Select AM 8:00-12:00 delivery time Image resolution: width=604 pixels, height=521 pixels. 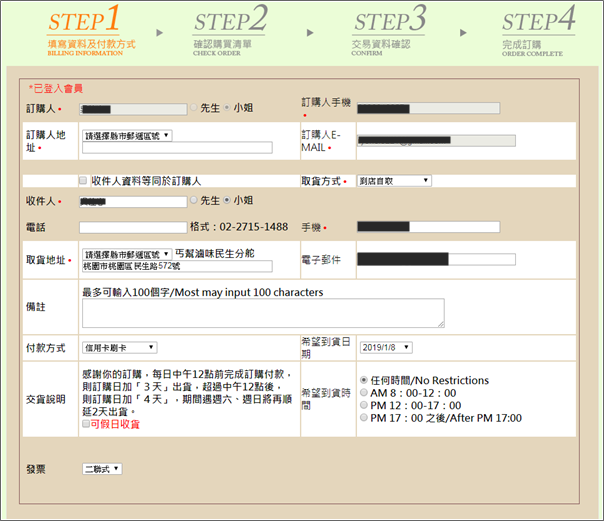[x=364, y=393]
